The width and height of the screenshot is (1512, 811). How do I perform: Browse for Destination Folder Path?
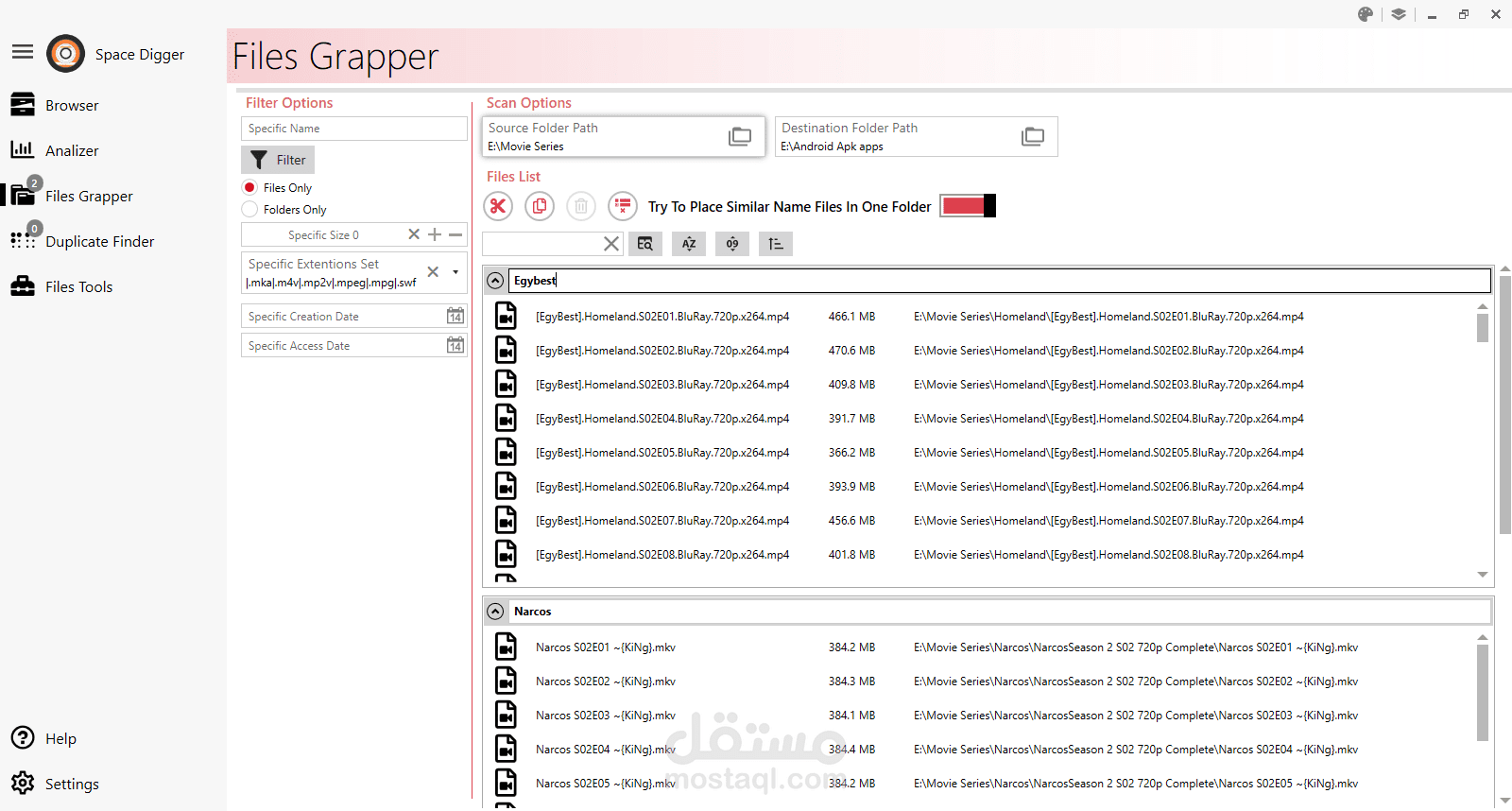1033,136
